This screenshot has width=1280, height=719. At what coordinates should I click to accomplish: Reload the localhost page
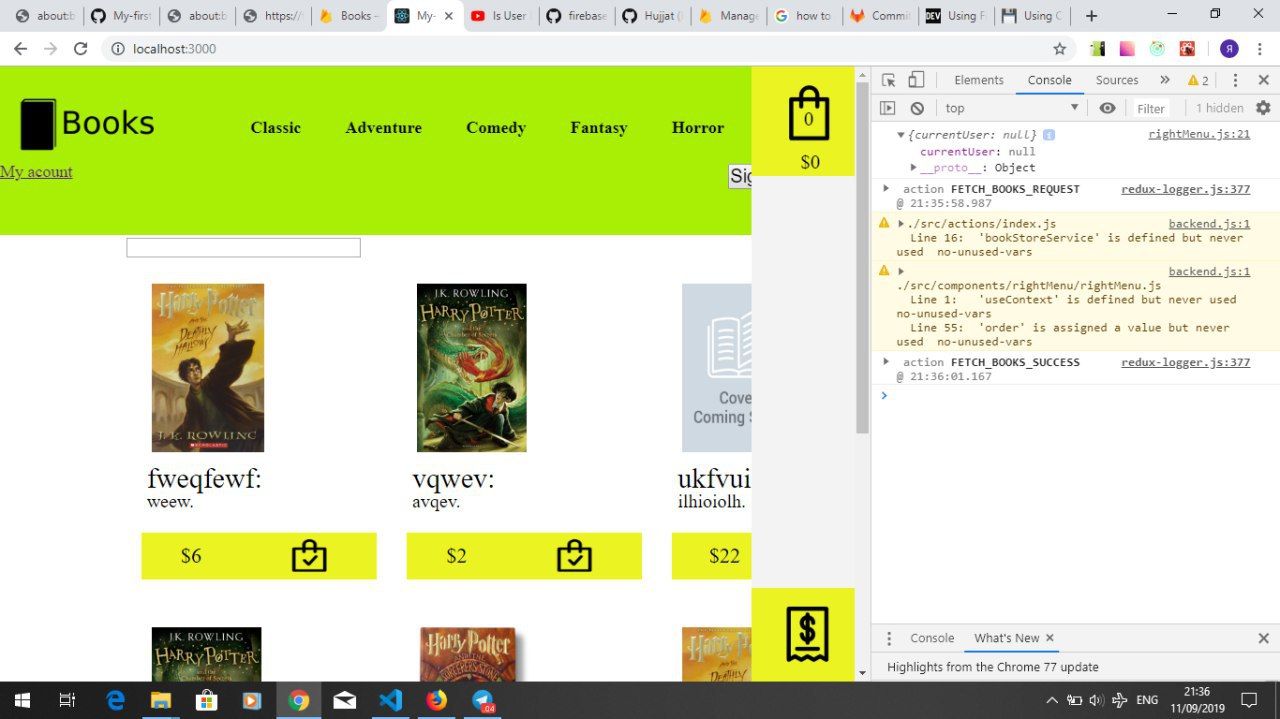coord(81,48)
